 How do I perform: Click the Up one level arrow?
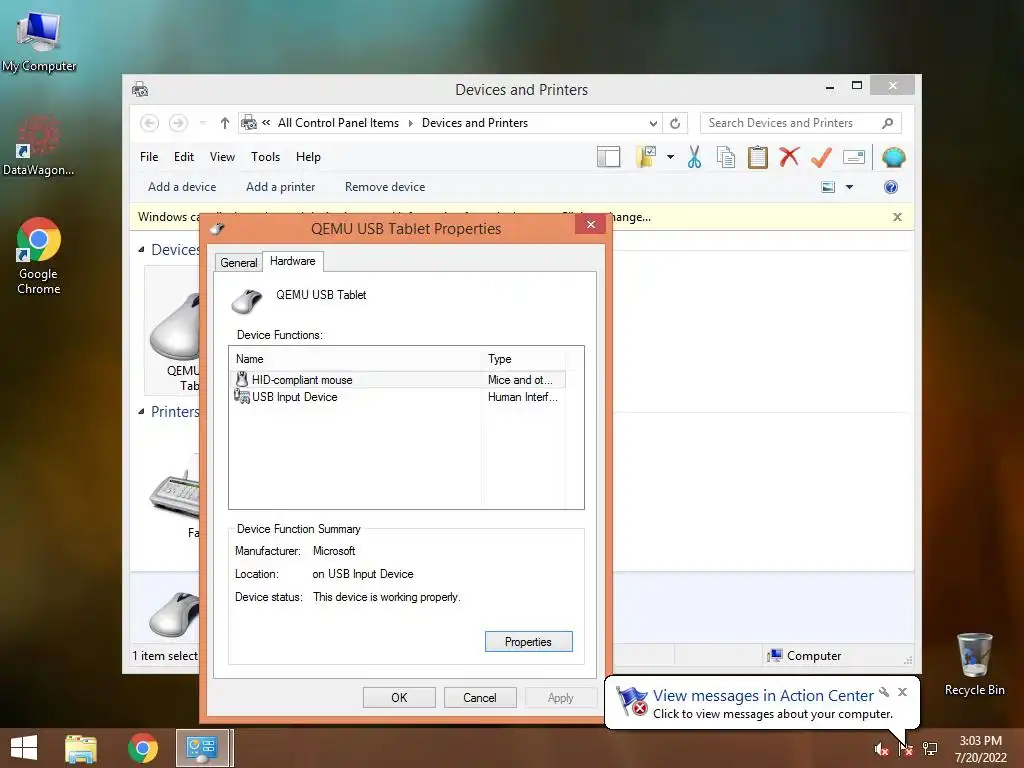(x=225, y=123)
